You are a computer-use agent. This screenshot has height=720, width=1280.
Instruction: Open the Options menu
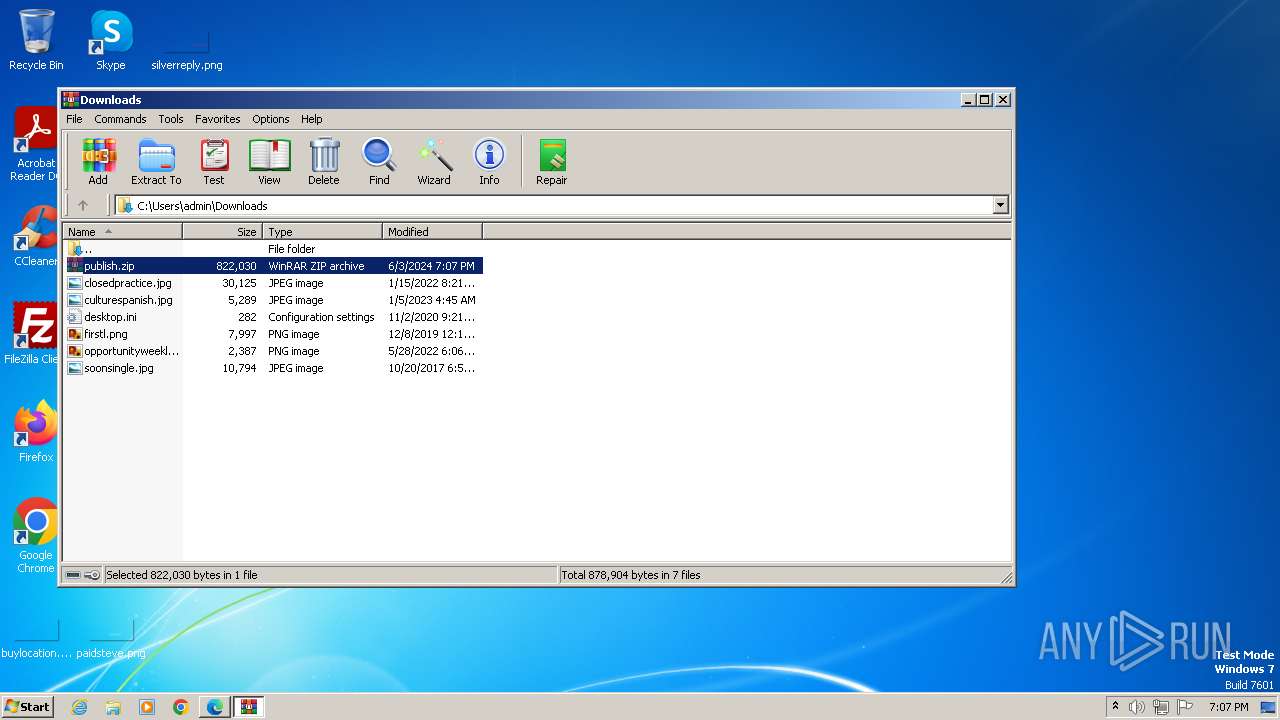coord(271,119)
